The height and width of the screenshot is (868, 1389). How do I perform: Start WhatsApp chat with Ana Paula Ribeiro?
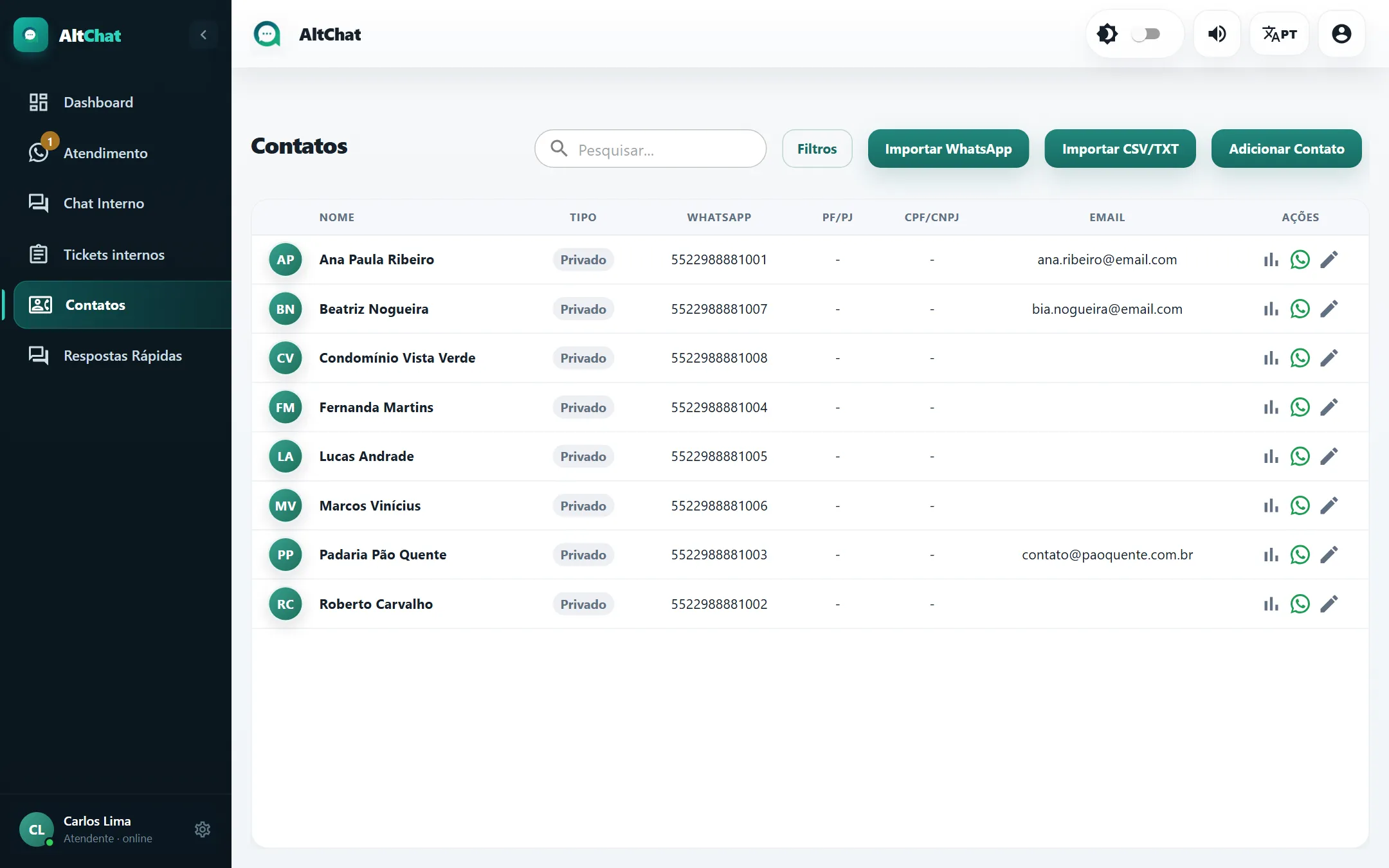pyautogui.click(x=1300, y=260)
